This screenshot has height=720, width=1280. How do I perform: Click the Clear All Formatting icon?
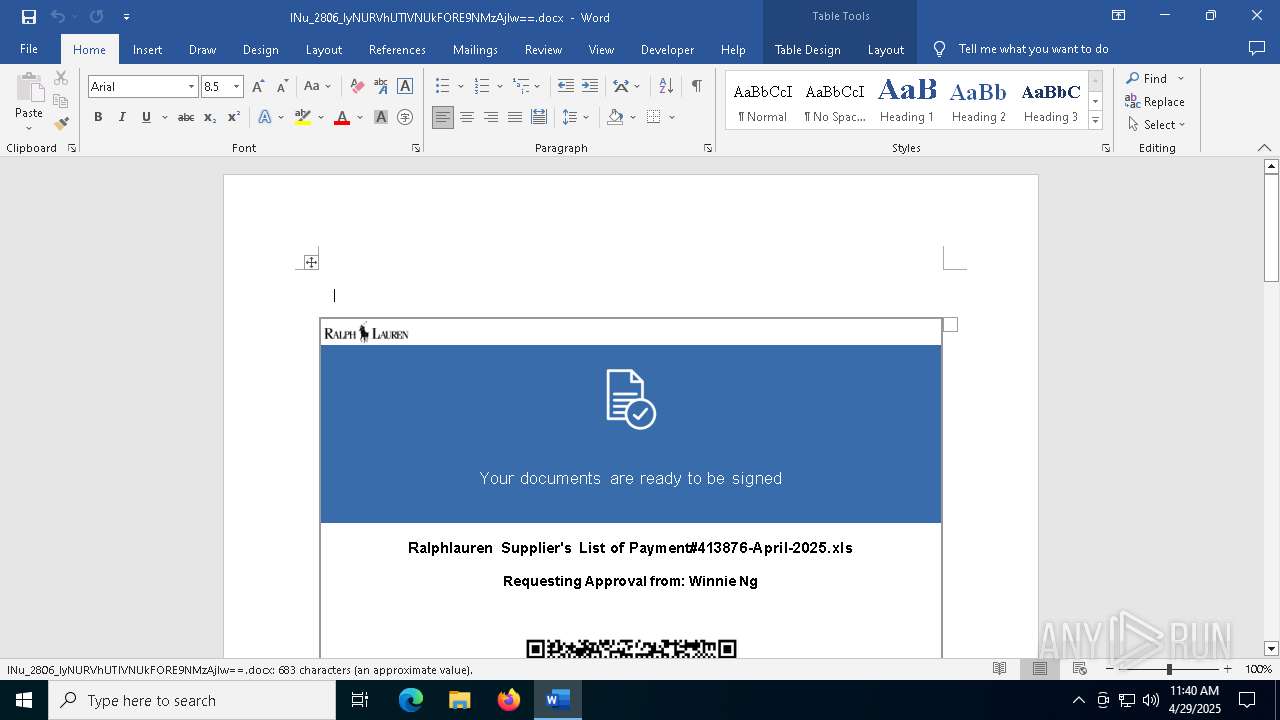[356, 87]
